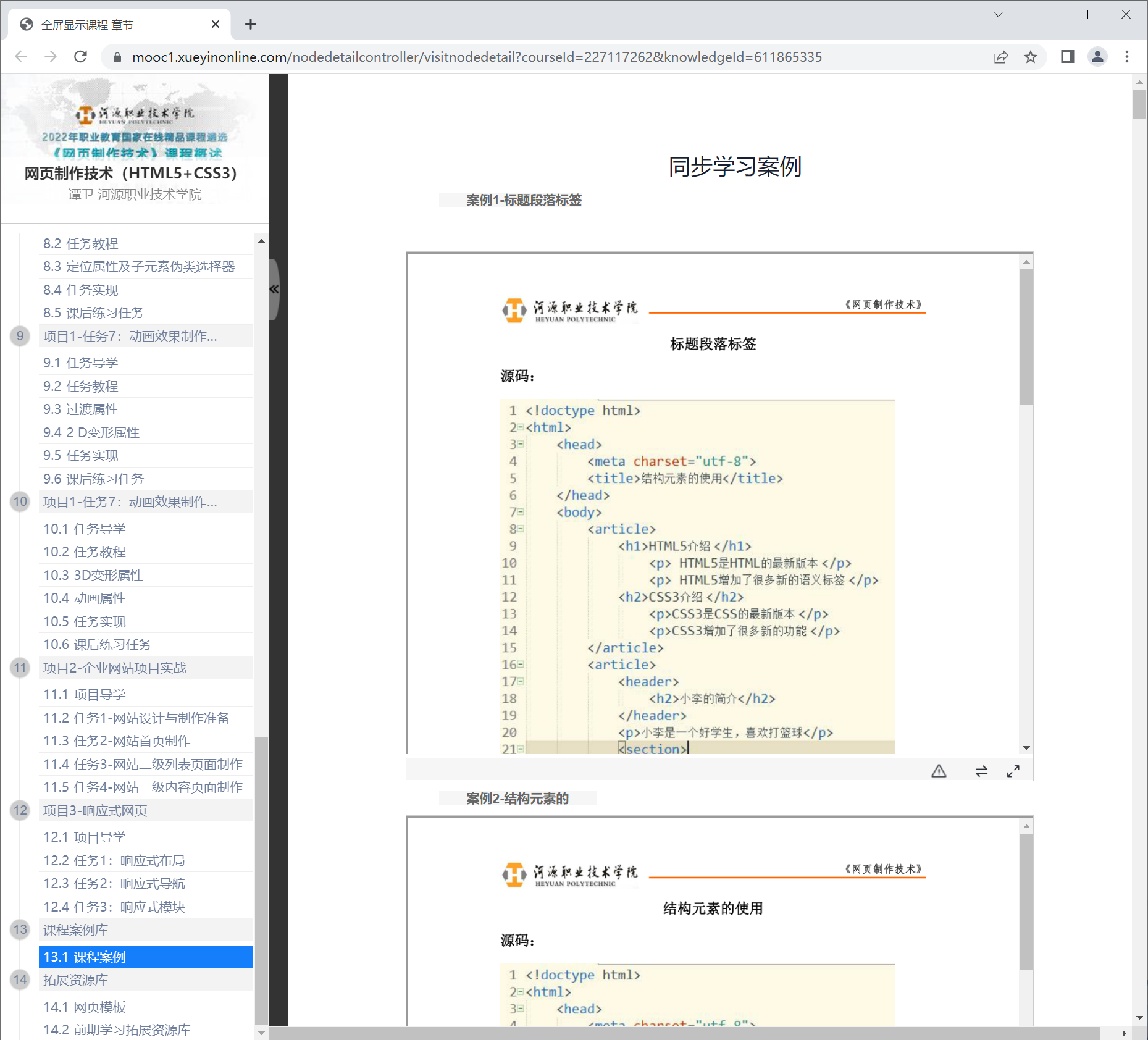The image size is (1148, 1040).
Task: Bookmark this page with the star icon
Action: (1031, 57)
